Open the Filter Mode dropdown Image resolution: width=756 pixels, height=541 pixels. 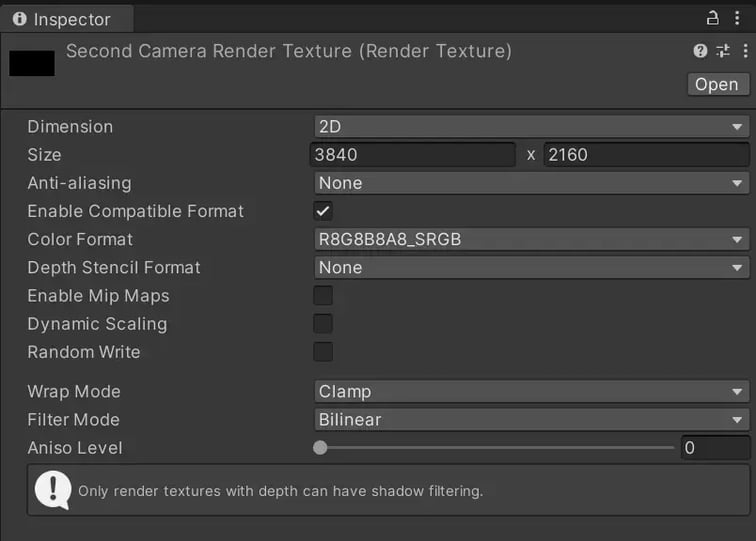click(x=531, y=419)
